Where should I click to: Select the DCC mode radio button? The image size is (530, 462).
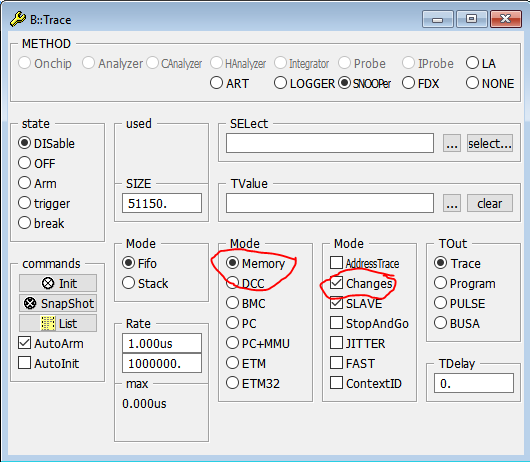[x=232, y=283]
